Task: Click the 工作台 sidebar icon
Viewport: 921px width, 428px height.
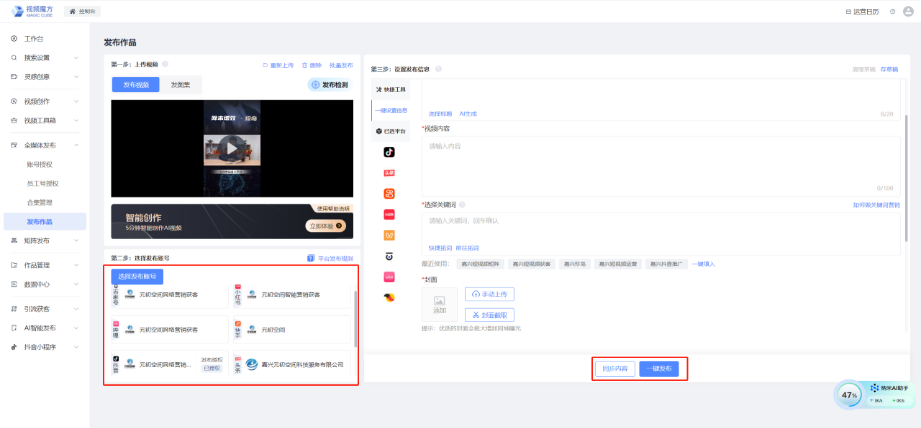Action: click(14, 39)
